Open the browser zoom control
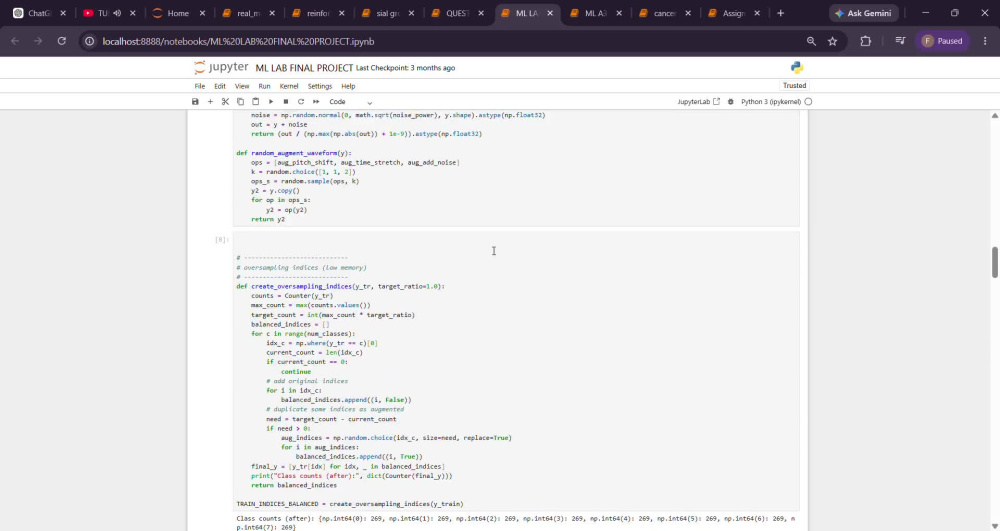Screen dimensions: 1000x531 pyautogui.click(x=811, y=41)
